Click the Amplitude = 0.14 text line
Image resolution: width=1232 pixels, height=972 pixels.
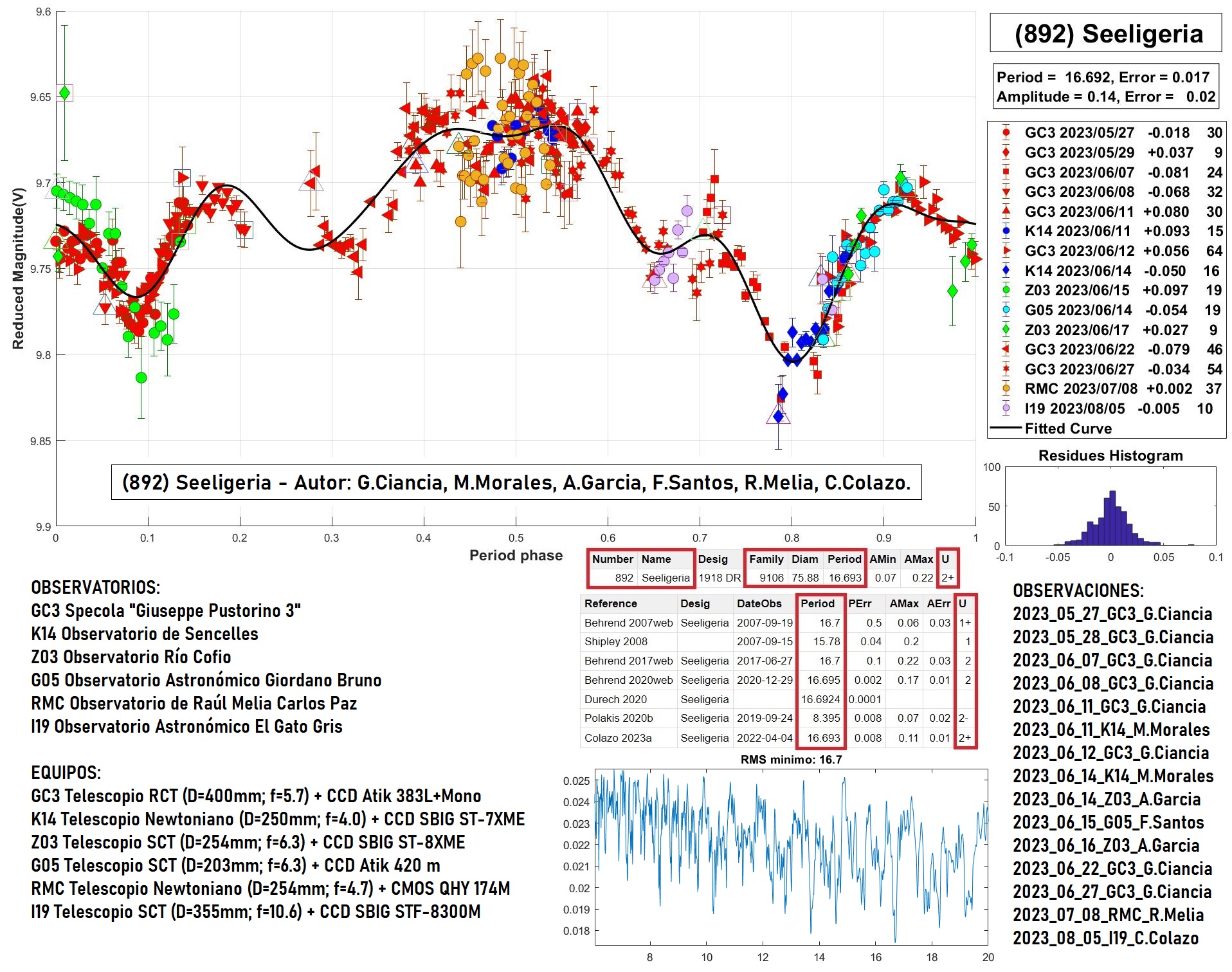(x=1105, y=96)
